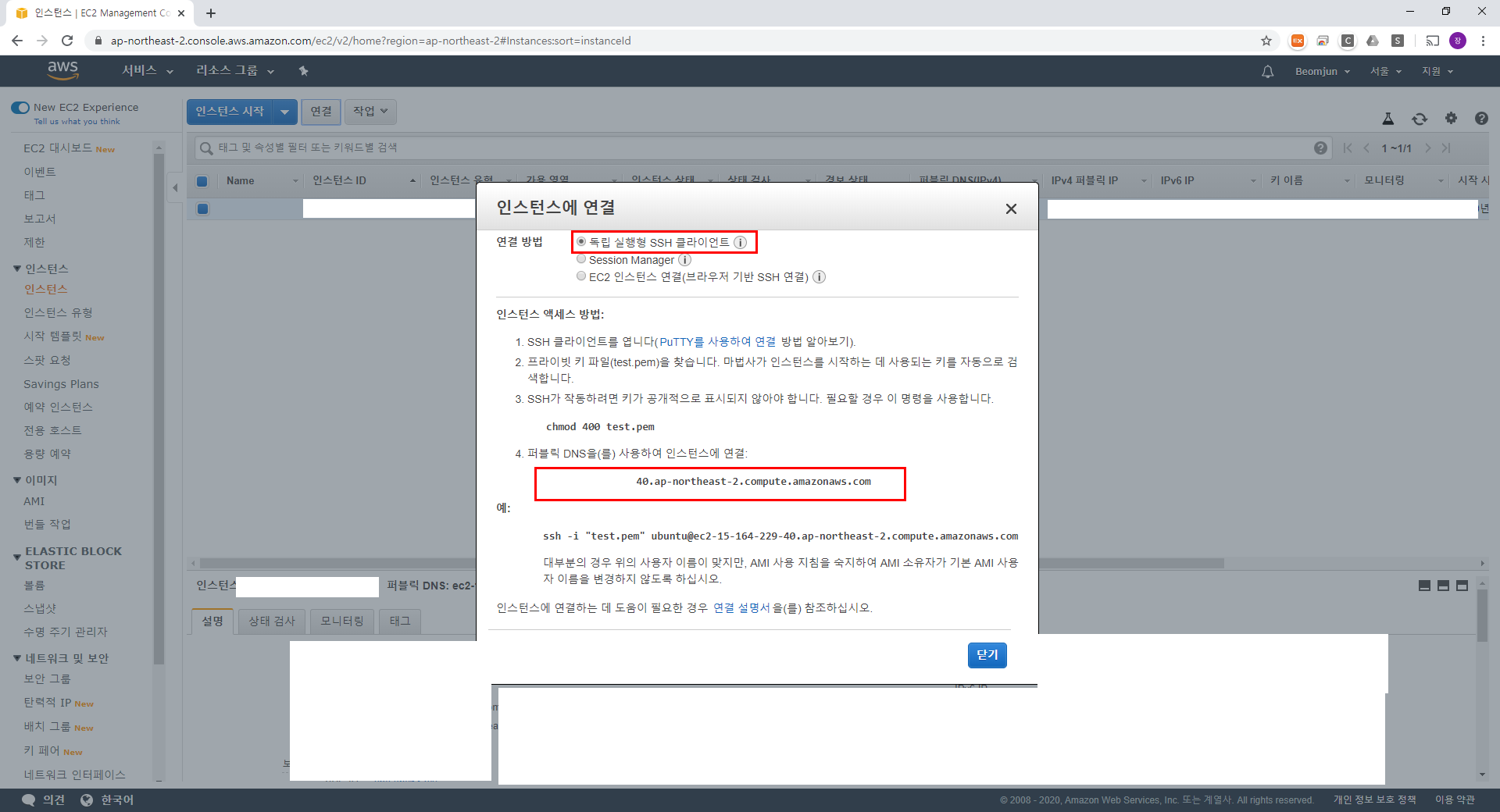Image resolution: width=1500 pixels, height=812 pixels.
Task: Click 인스턴스 시작 button
Action: tap(230, 112)
